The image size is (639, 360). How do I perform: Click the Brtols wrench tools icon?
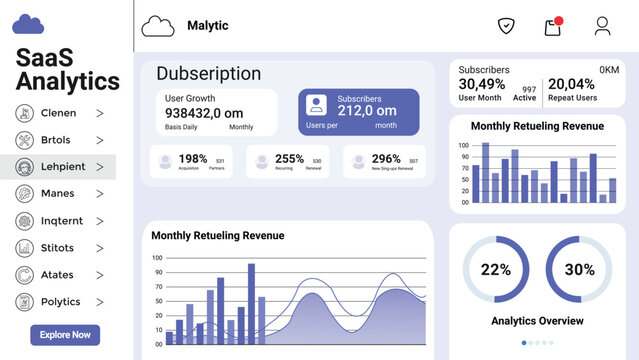24,140
